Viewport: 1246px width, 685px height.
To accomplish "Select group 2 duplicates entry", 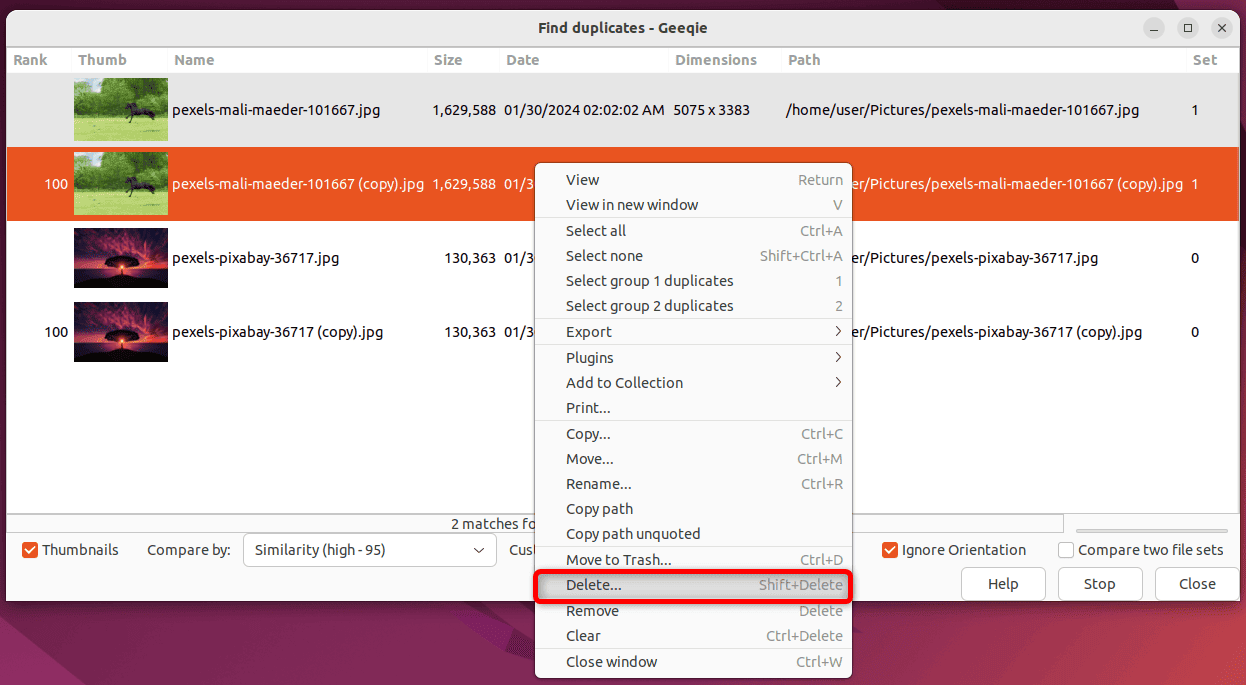I will pos(693,306).
